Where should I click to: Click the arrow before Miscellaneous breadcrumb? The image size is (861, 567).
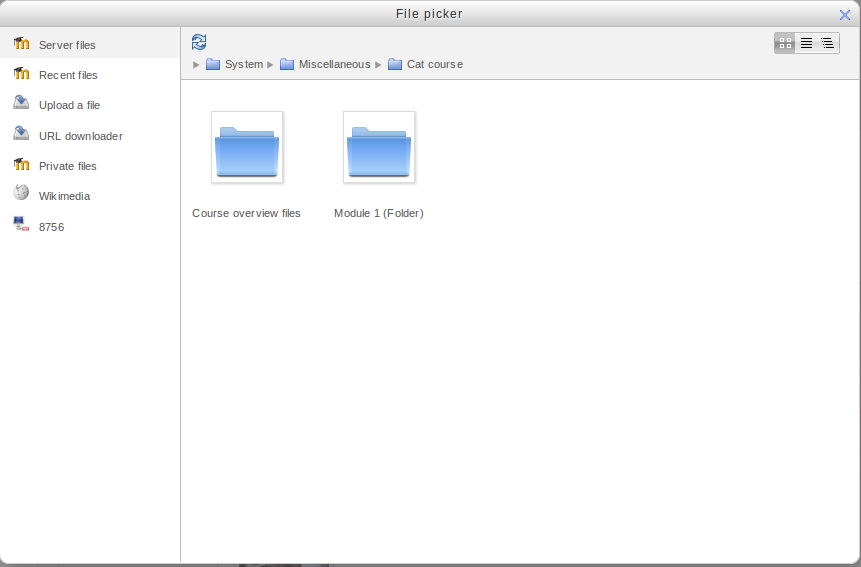pos(270,65)
